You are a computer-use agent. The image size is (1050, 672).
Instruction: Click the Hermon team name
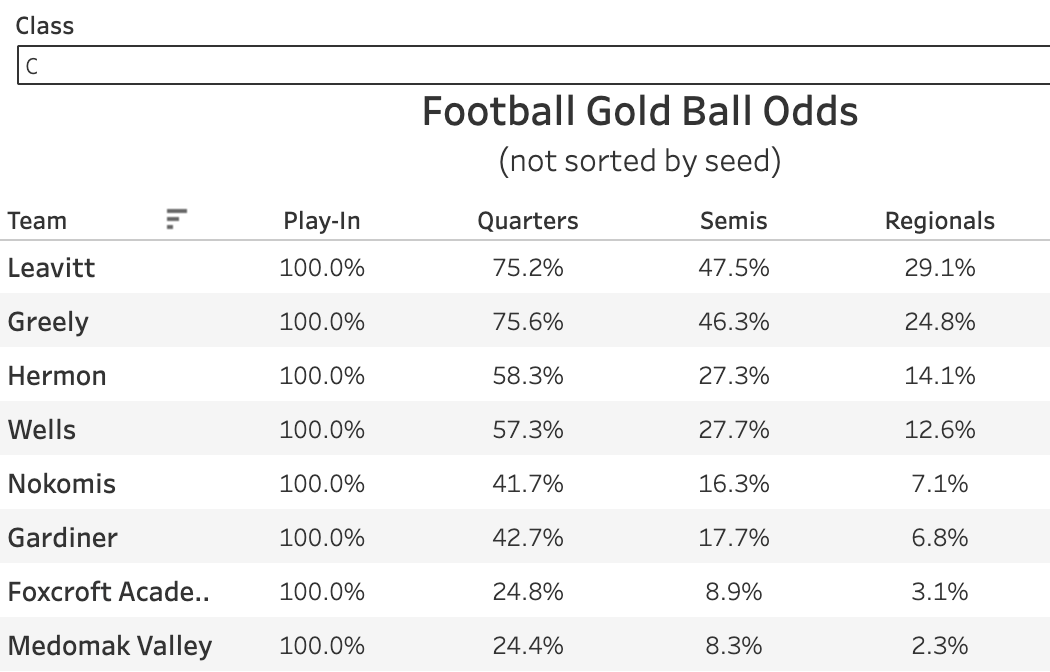click(x=57, y=376)
